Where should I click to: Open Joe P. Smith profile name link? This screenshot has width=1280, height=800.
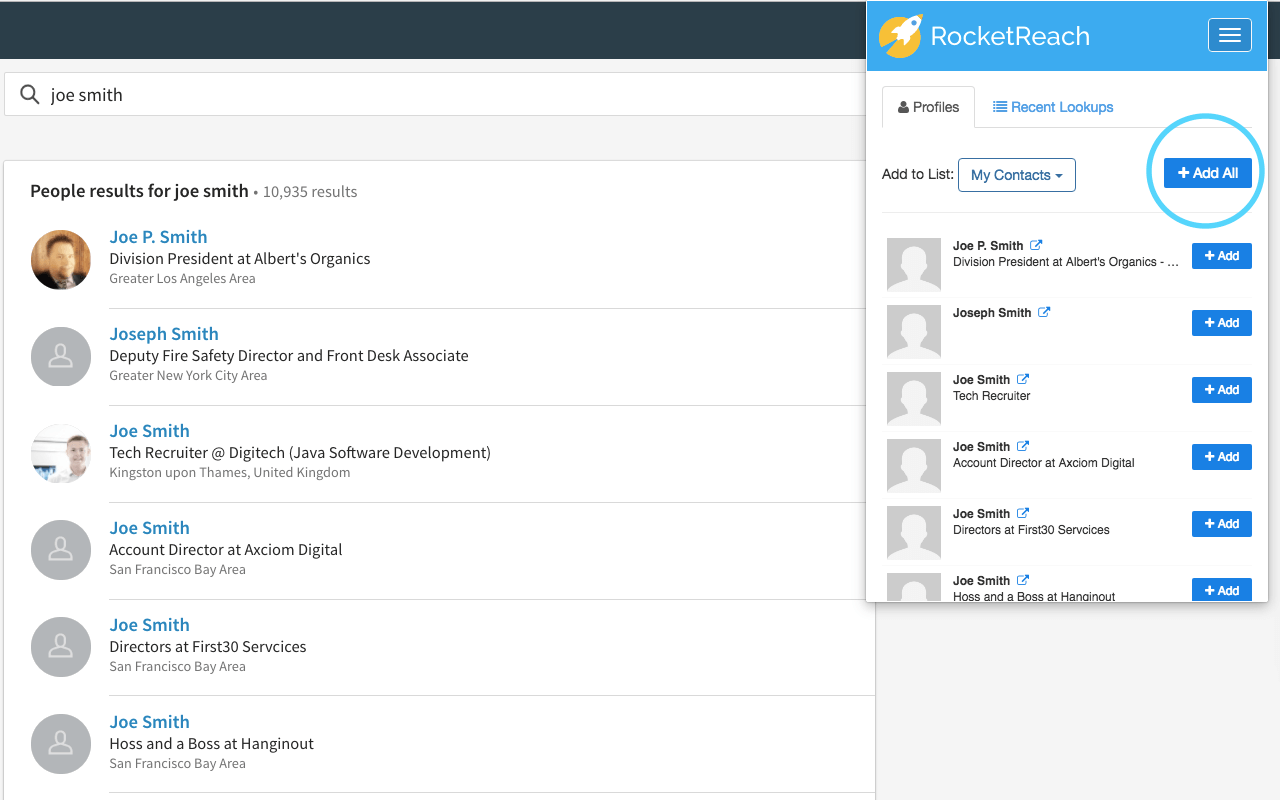pyautogui.click(x=158, y=237)
